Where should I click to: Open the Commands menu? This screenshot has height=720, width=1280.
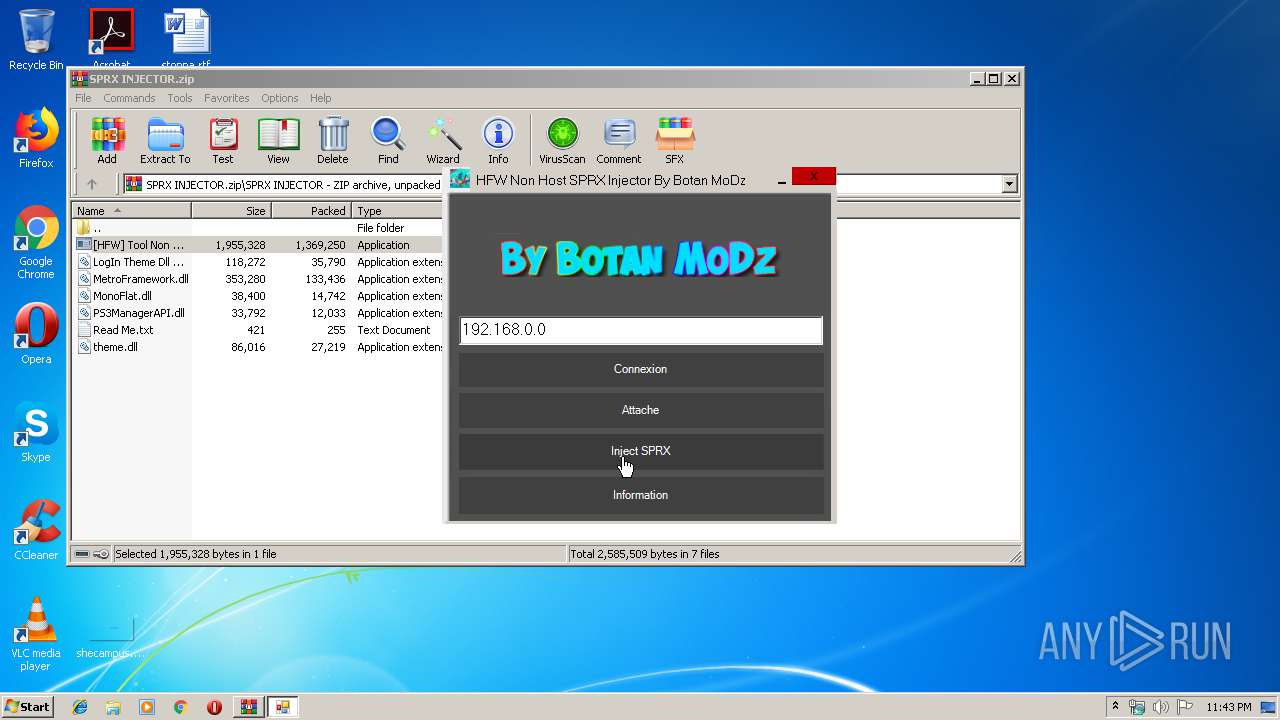click(x=129, y=98)
